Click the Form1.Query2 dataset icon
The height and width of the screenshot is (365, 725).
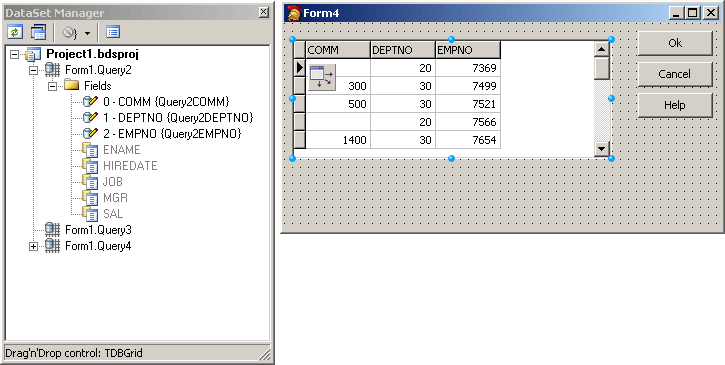(x=52, y=70)
